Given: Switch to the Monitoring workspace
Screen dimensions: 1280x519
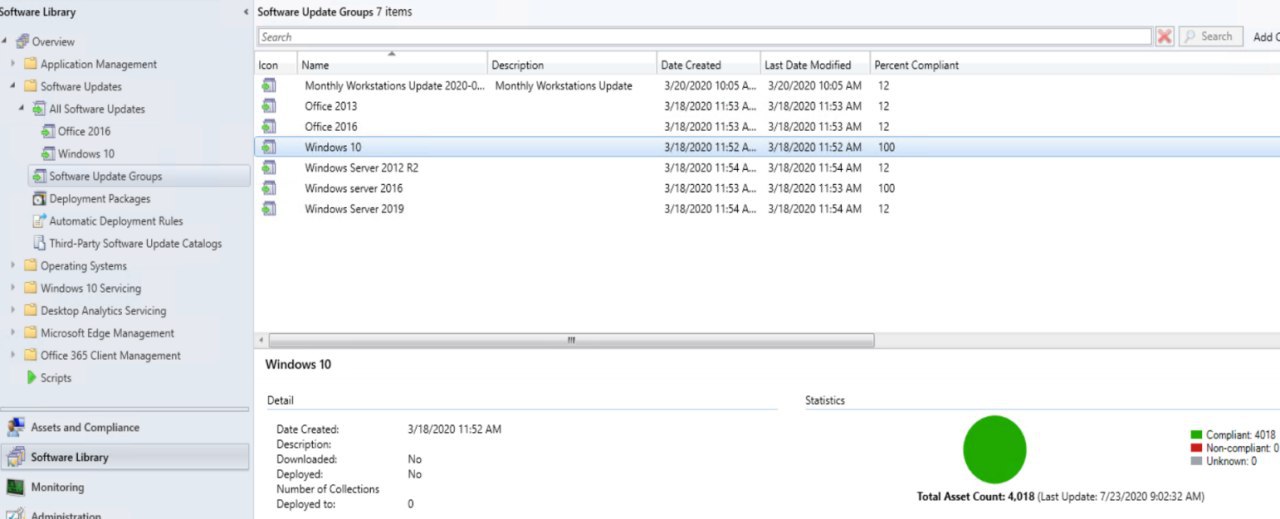Looking at the screenshot, I should point(125,487).
